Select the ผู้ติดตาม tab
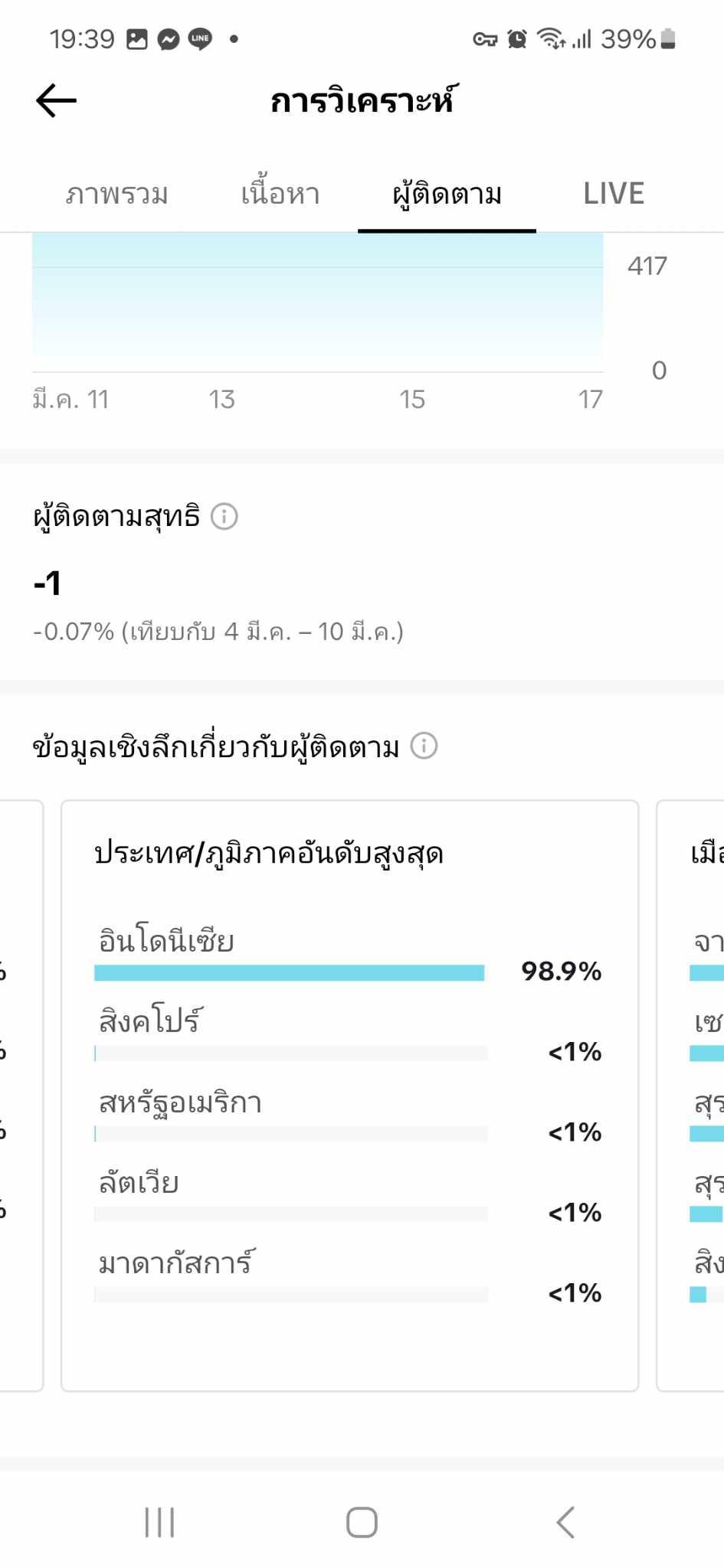This screenshot has height=1568, width=724. [x=447, y=194]
